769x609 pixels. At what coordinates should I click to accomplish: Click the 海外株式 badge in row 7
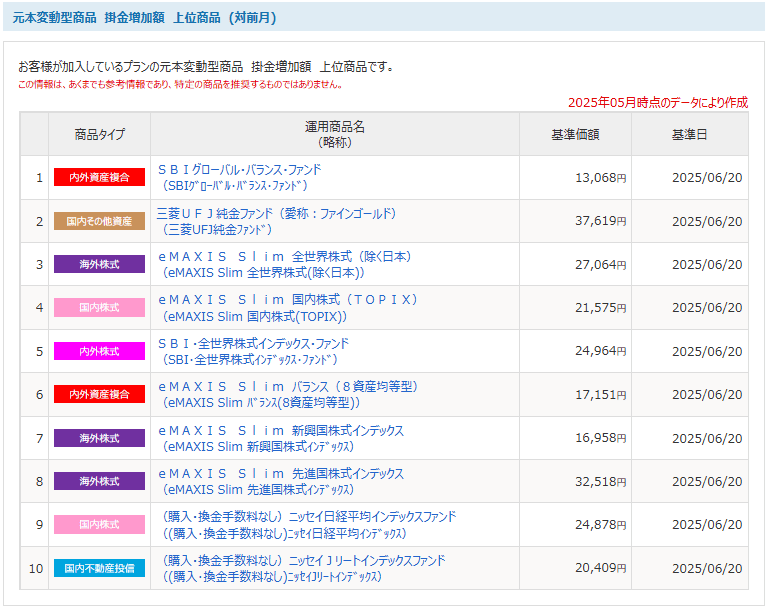(x=99, y=438)
